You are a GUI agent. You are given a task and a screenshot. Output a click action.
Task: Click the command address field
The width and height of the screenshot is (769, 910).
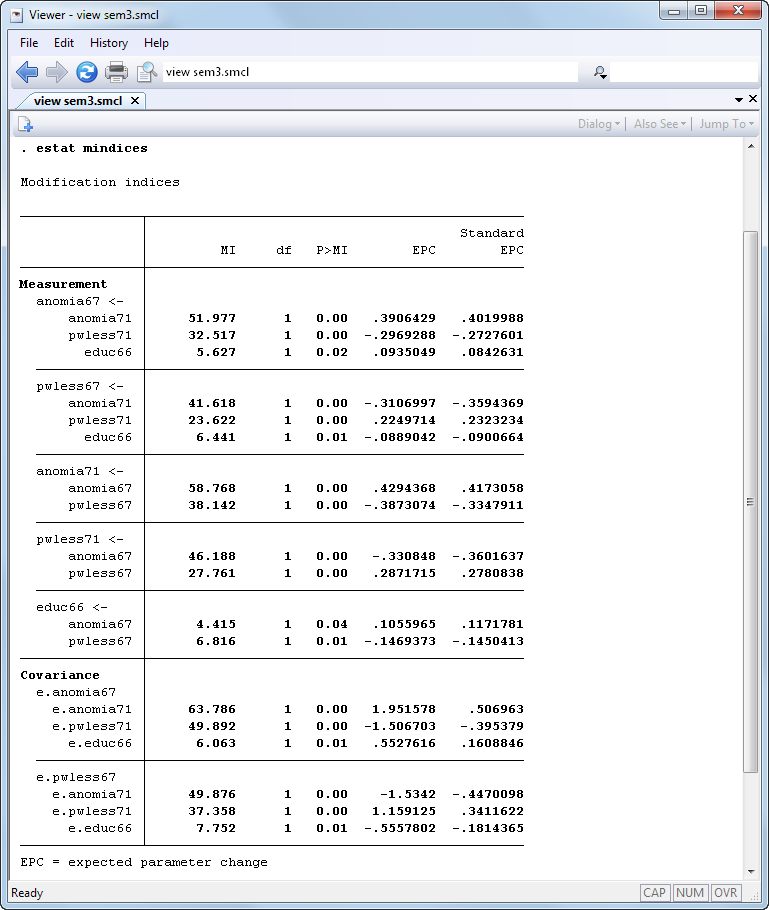coord(370,72)
